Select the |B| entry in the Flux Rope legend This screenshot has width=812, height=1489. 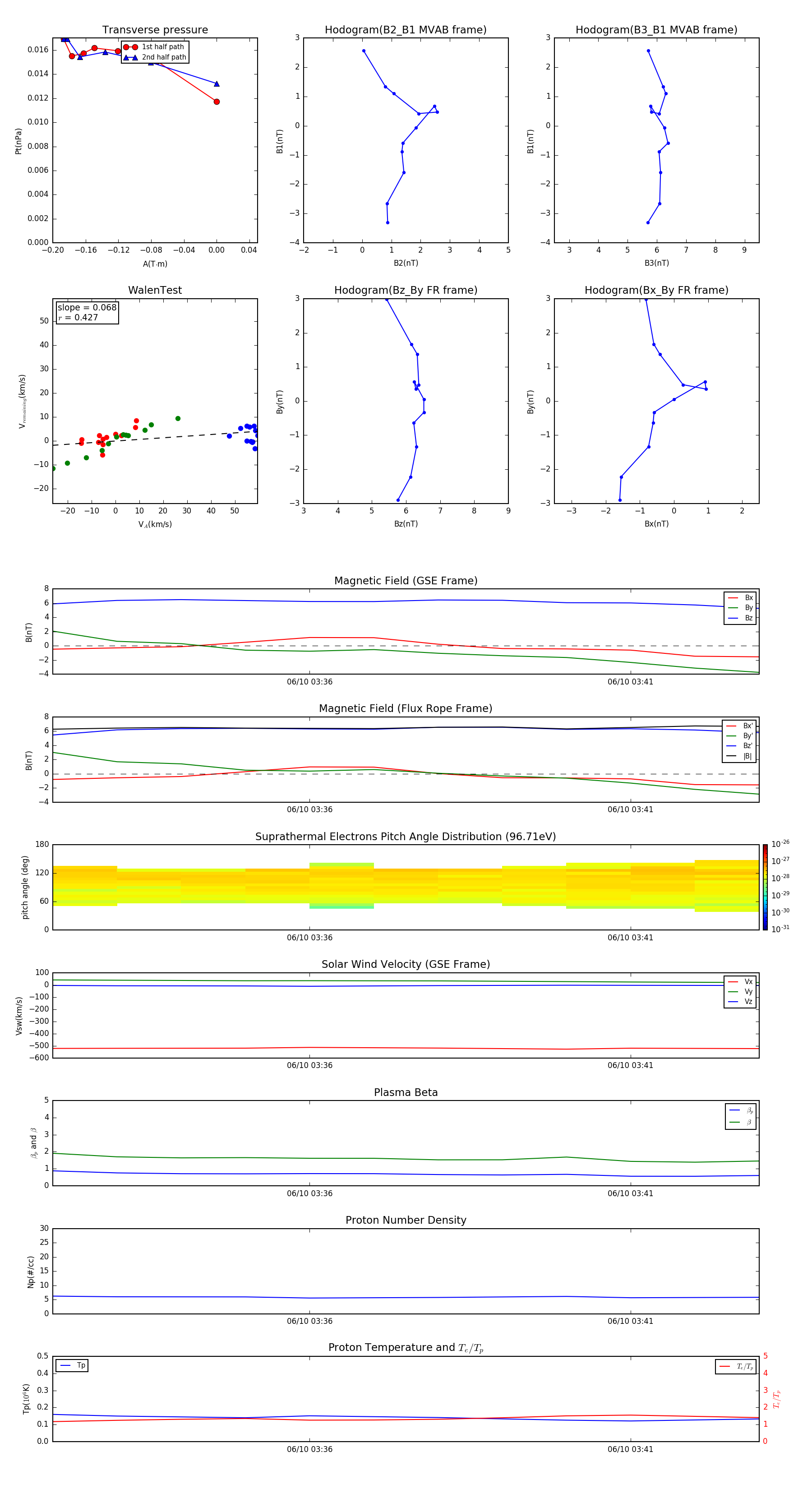point(739,756)
